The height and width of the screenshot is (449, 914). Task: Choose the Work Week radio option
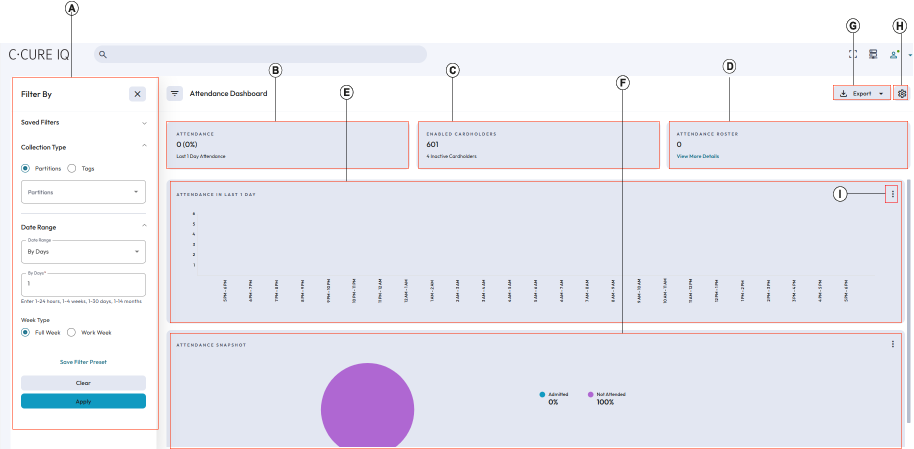point(72,332)
